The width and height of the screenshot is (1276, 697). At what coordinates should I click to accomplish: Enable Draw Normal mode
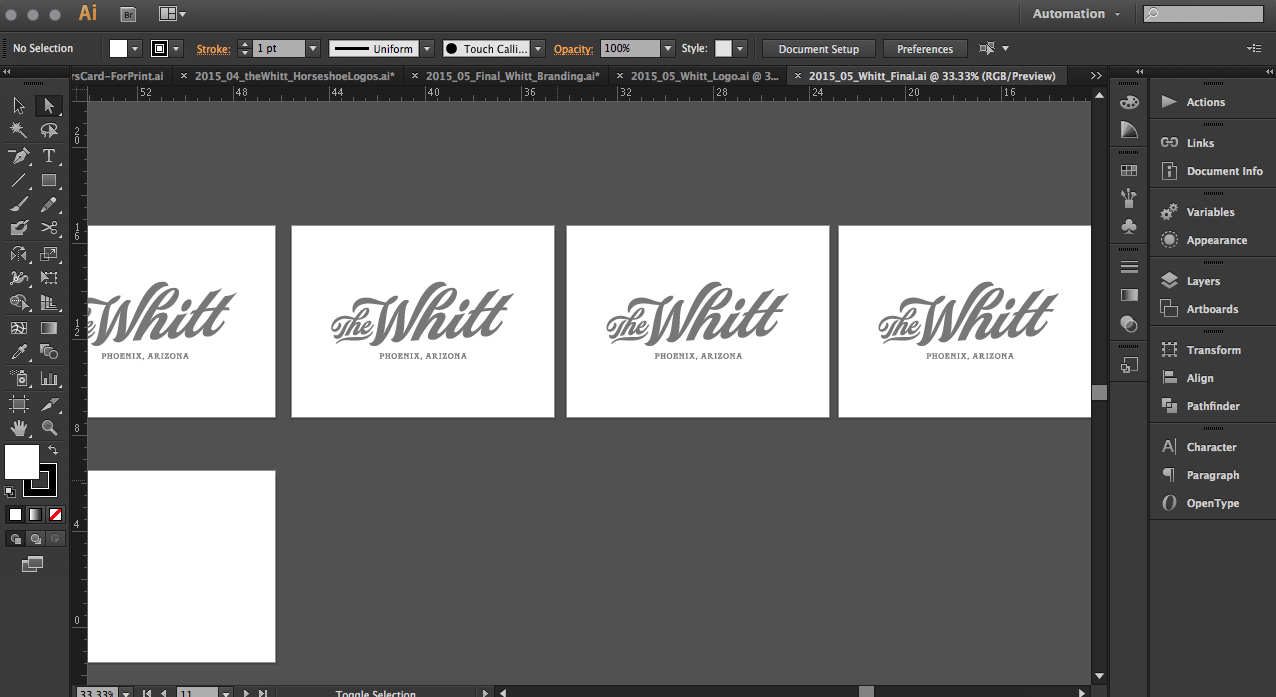pos(15,539)
